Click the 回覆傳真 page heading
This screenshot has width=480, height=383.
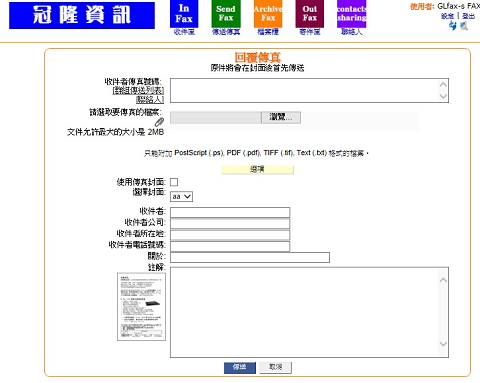pos(257,57)
